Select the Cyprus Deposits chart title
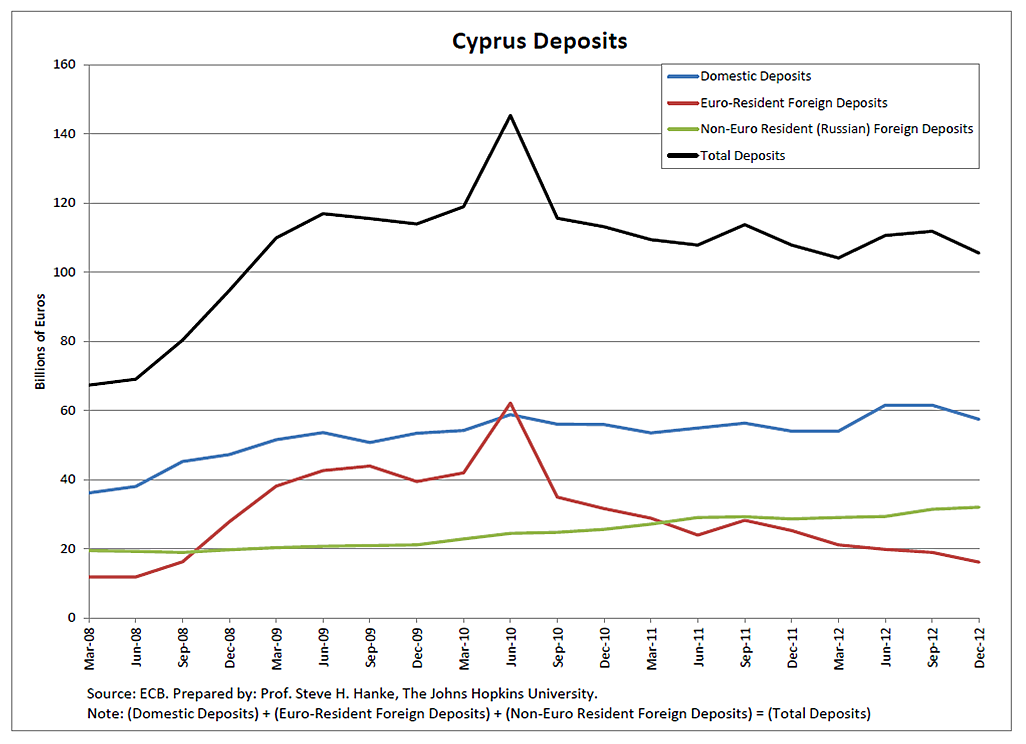This screenshot has height=744, width=1026. pyautogui.click(x=539, y=42)
